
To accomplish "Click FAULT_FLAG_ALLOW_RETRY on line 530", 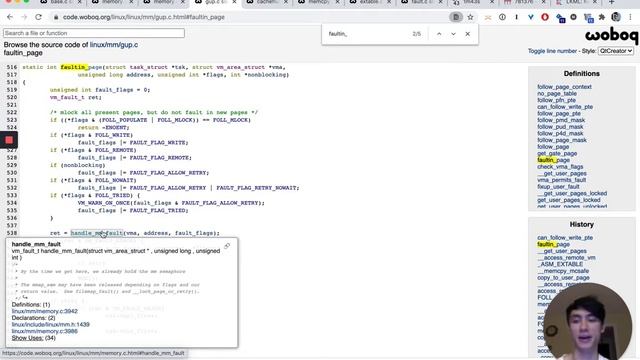I will coord(169,173).
